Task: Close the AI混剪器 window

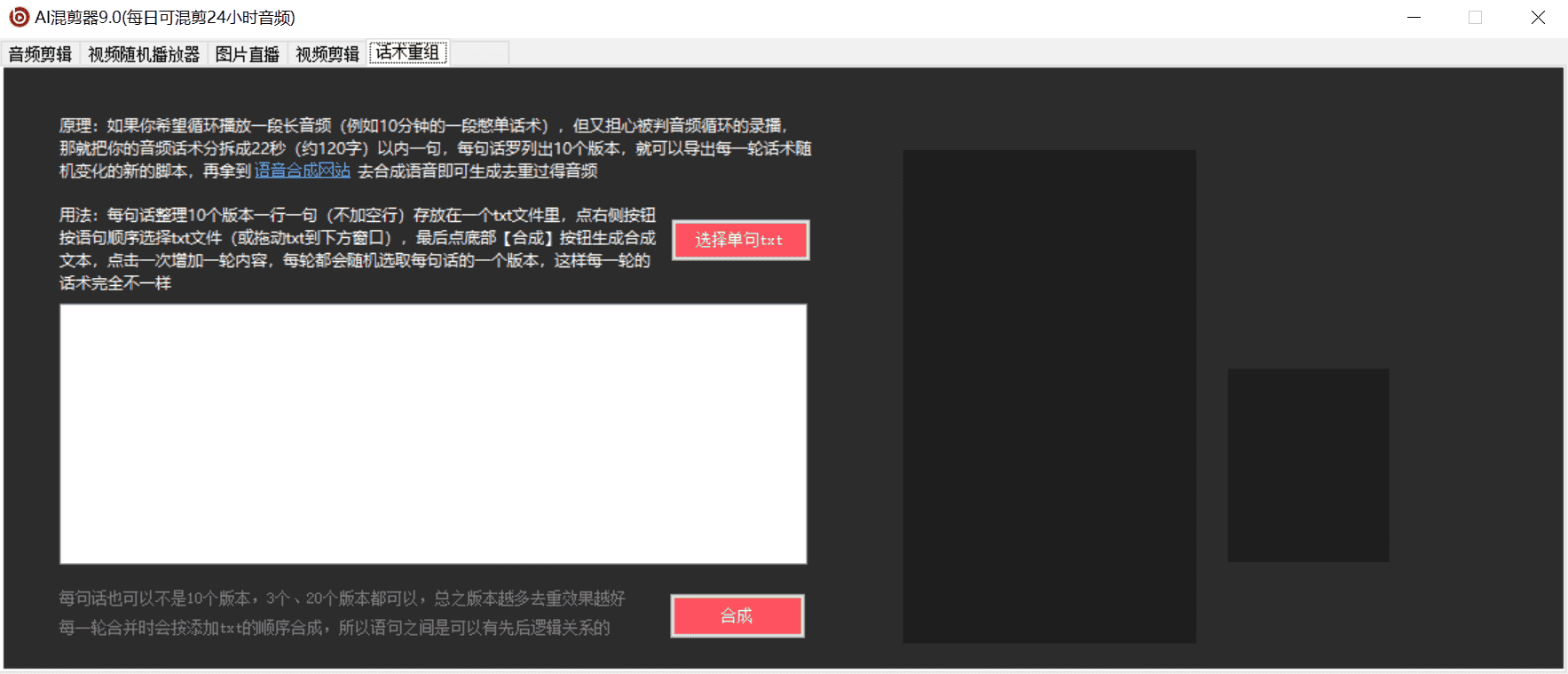Action: click(1538, 17)
